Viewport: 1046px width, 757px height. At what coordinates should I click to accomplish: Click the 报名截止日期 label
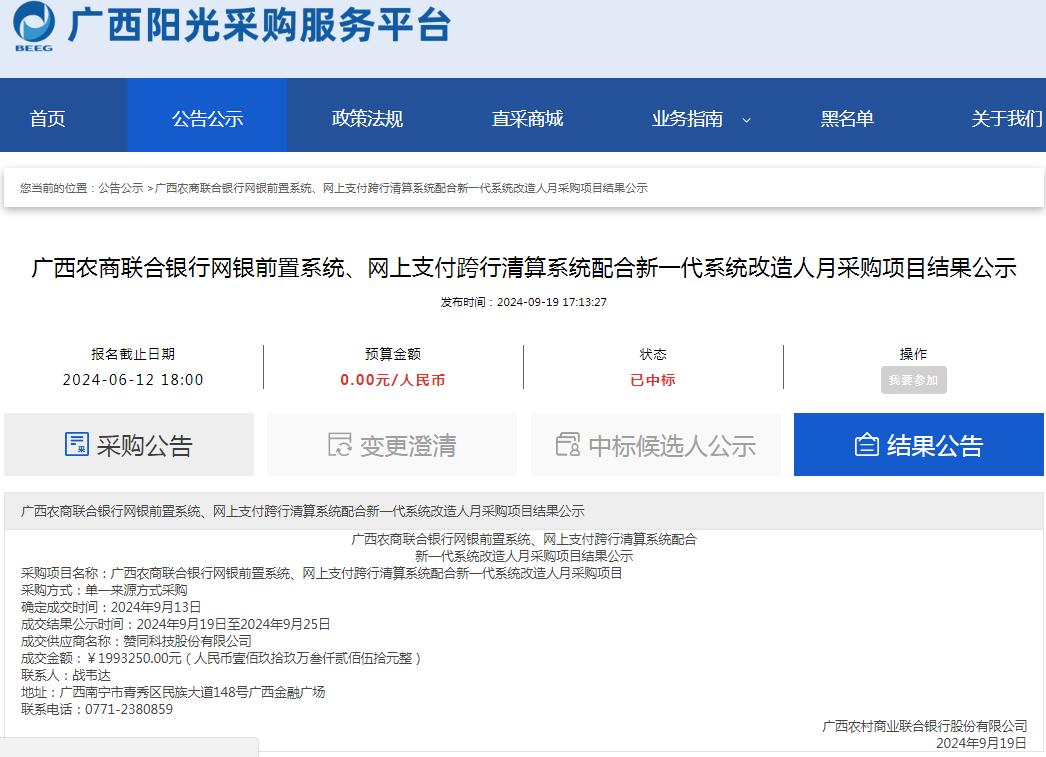pos(133,354)
